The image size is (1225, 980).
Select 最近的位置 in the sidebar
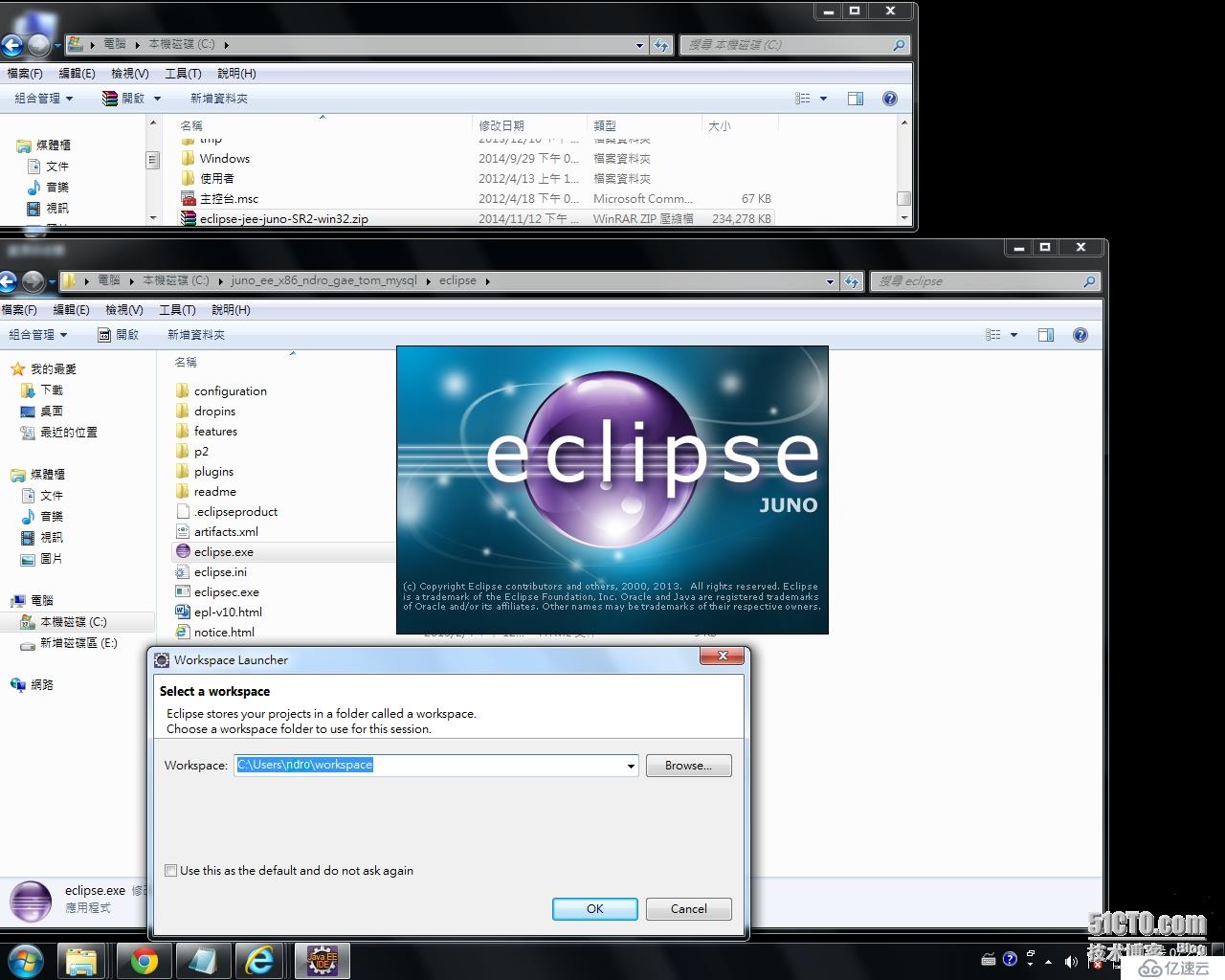pos(68,433)
